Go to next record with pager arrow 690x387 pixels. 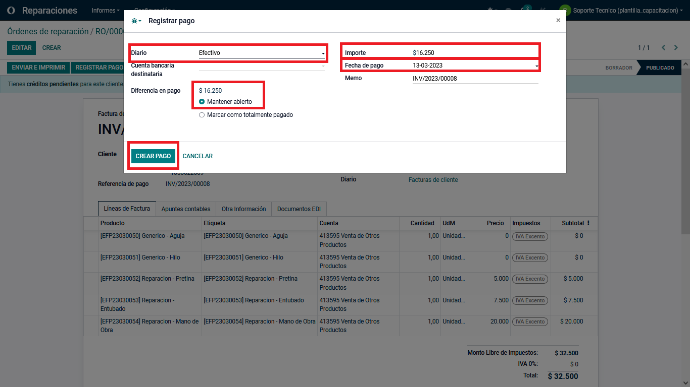(676, 48)
